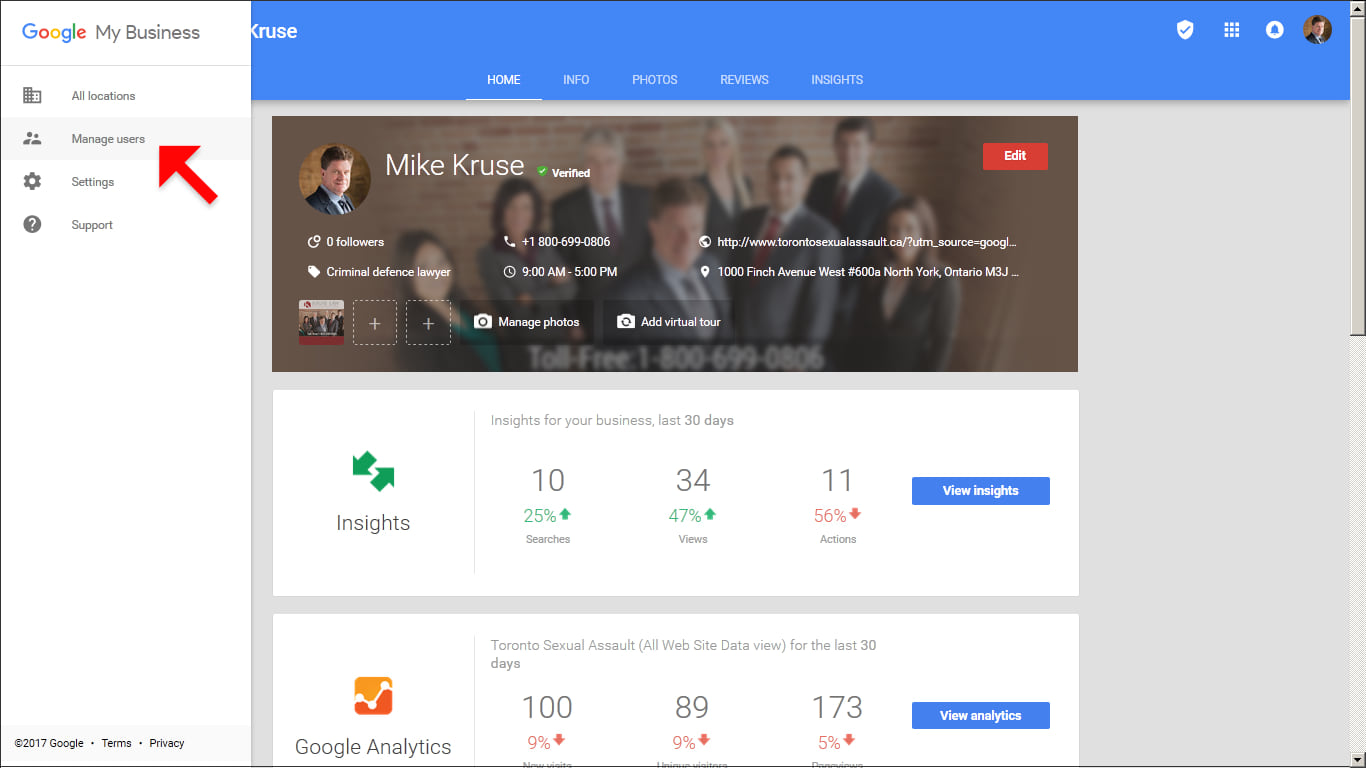Click the Add virtual tour button
Image resolution: width=1366 pixels, height=768 pixels.
click(x=668, y=322)
